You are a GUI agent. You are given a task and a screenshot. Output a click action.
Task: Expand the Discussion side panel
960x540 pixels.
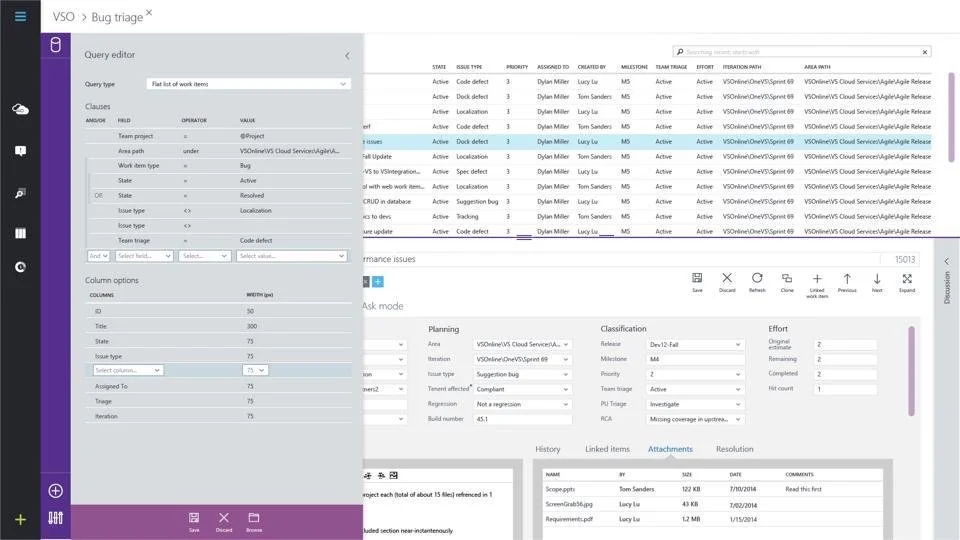pyautogui.click(x=947, y=261)
